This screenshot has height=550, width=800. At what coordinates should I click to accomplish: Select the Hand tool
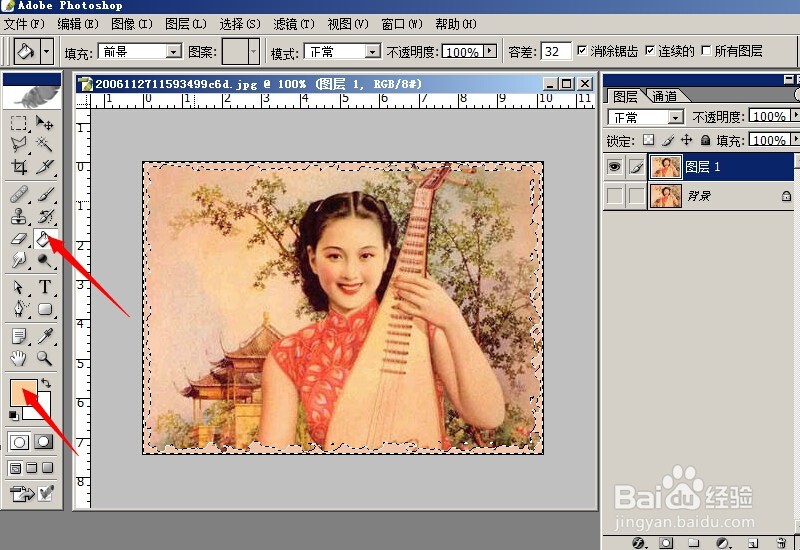coord(19,358)
